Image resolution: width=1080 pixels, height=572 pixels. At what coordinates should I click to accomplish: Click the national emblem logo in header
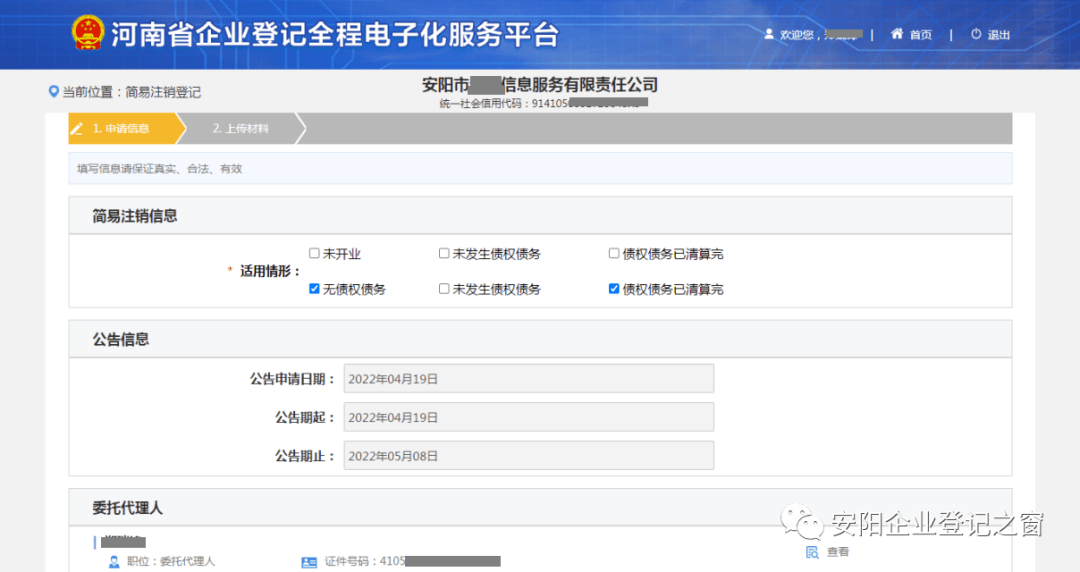88,33
